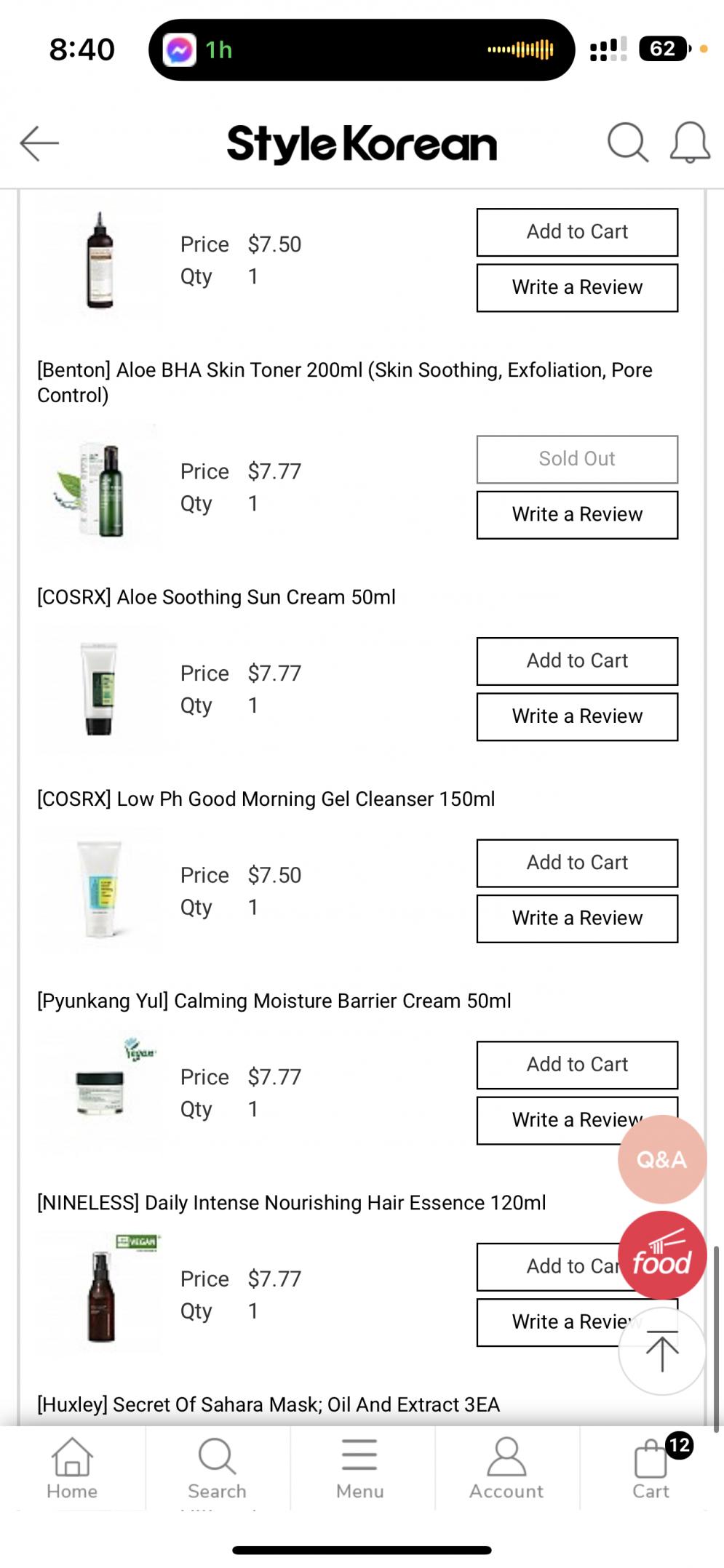This screenshot has width=724, height=1568.
Task: Add the COSRX Aloe Soothing Sun Cream to cart
Action: coord(577,661)
